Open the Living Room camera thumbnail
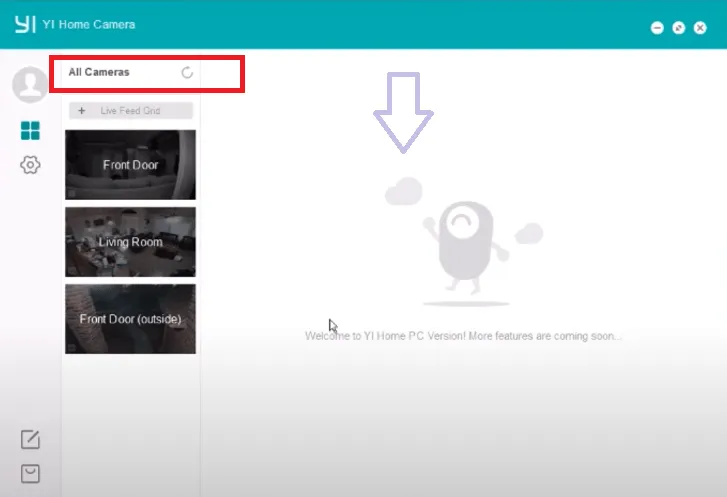 click(x=130, y=242)
